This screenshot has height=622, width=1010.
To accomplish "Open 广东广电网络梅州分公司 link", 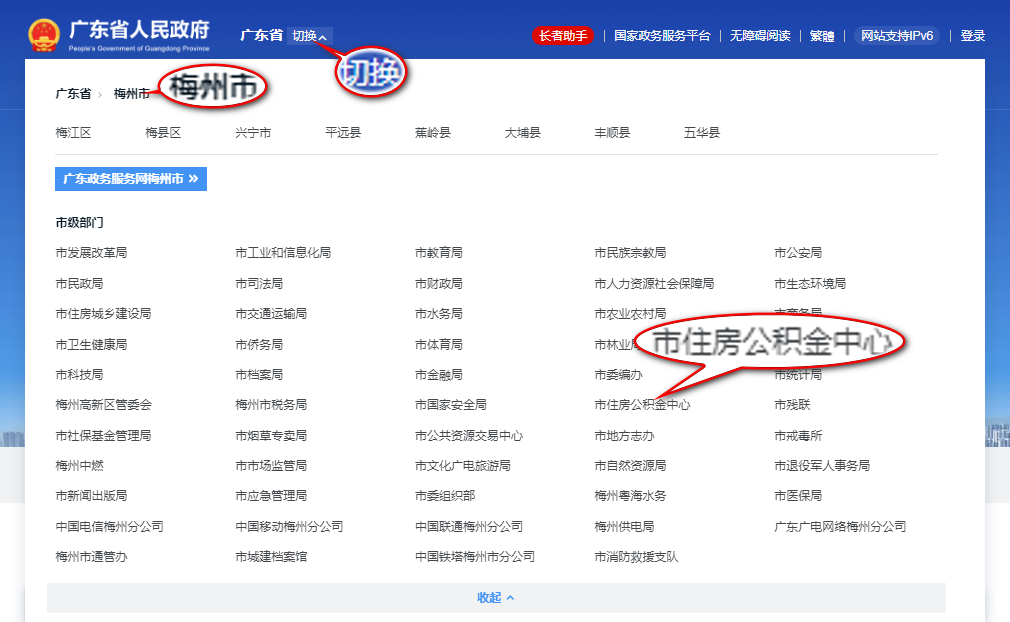I will click(840, 527).
